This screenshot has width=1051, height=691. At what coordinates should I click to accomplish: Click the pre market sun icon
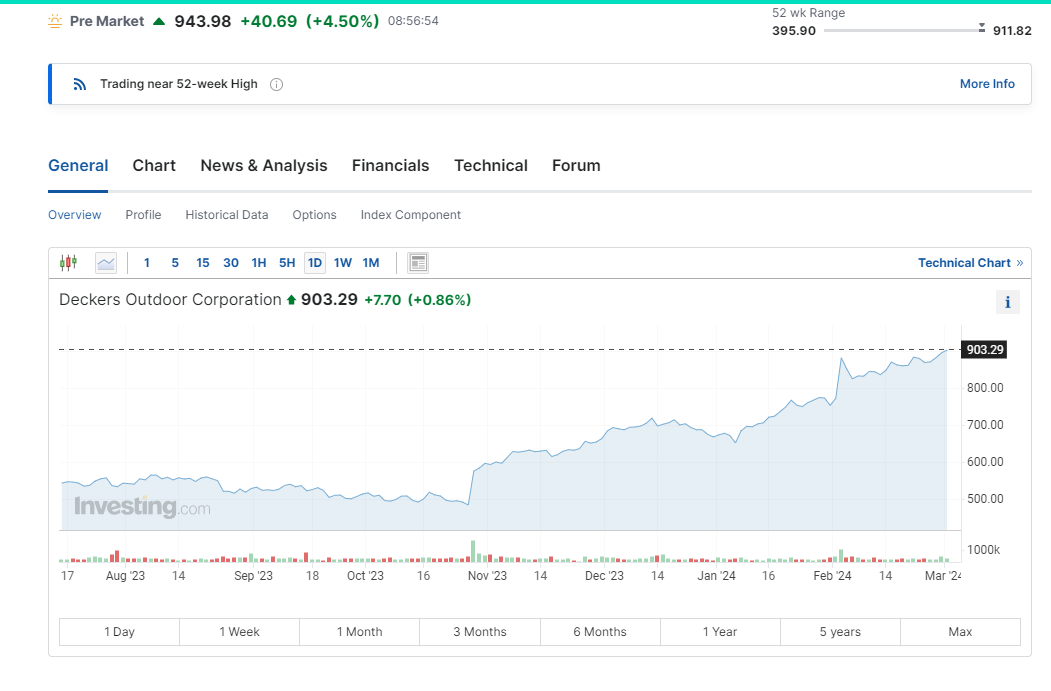[55, 21]
